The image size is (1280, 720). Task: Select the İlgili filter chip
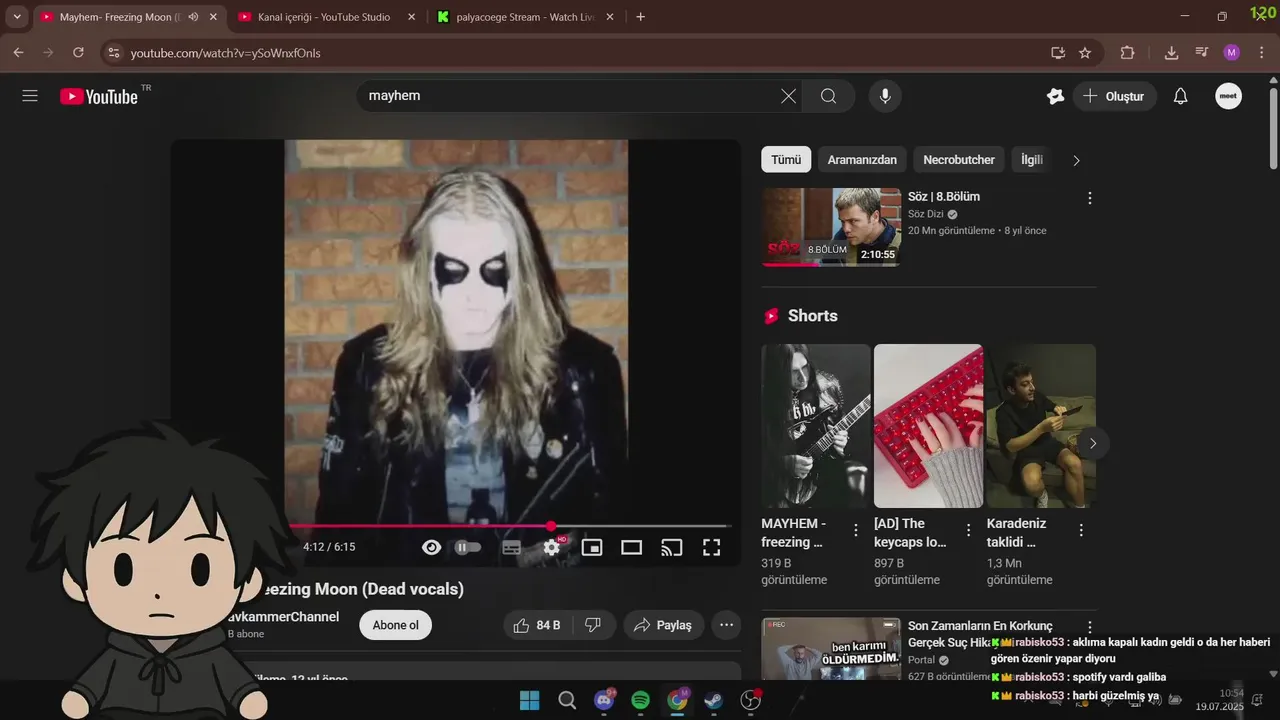[x=1031, y=160]
